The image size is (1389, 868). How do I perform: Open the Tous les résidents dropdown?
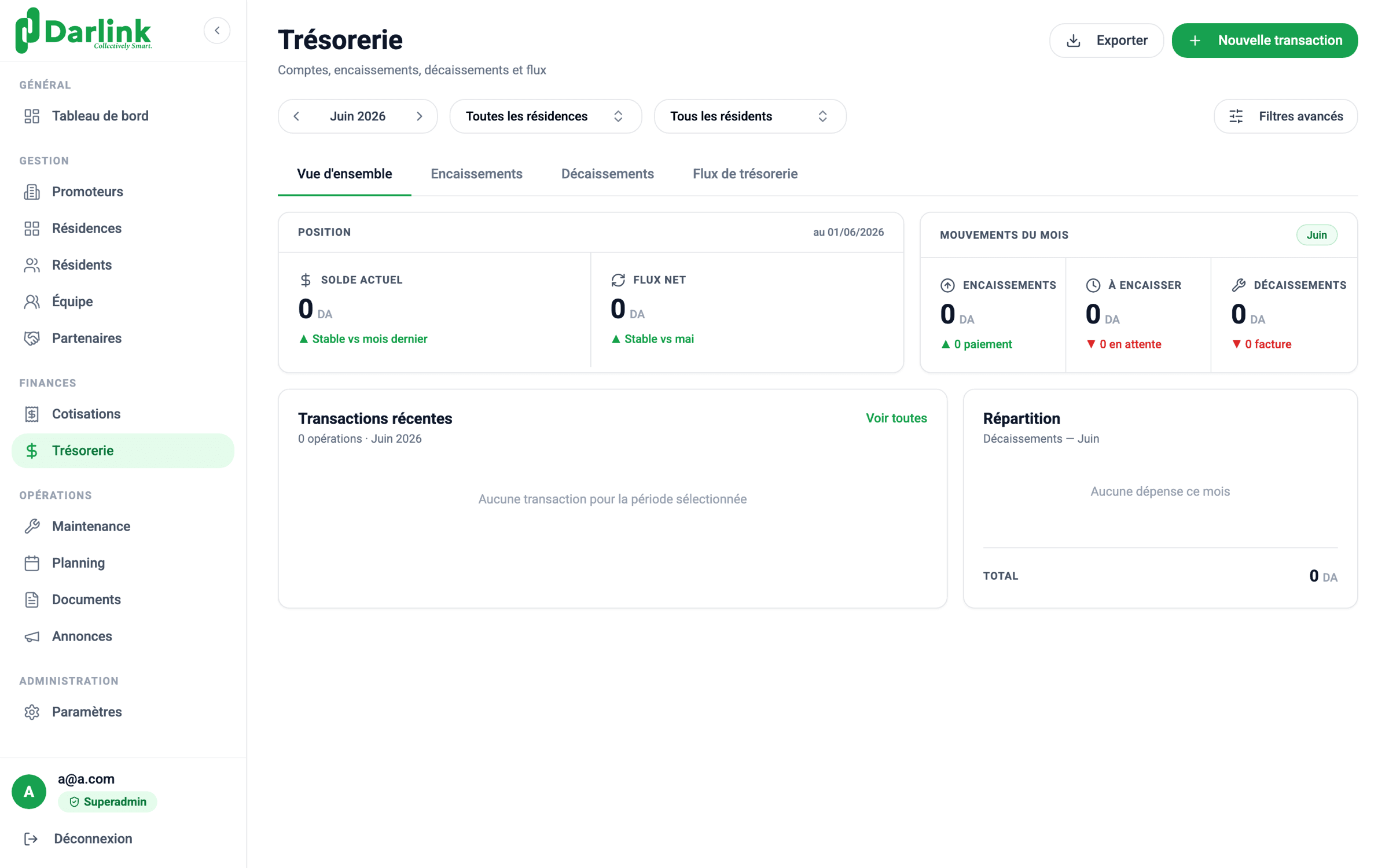pos(750,116)
